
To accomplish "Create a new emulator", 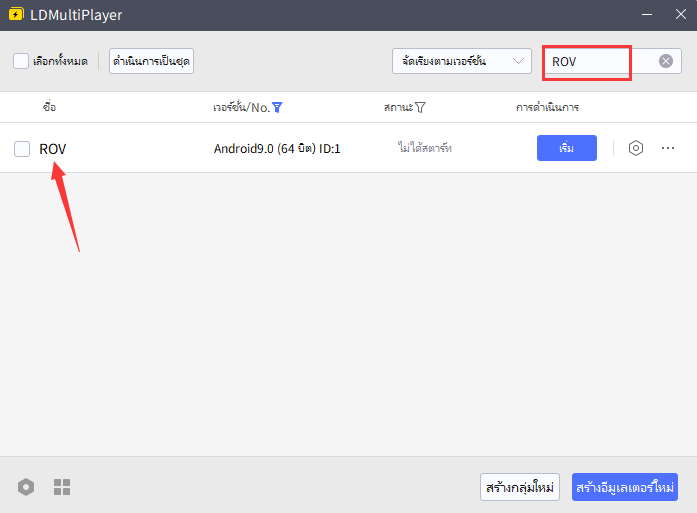I will [625, 487].
